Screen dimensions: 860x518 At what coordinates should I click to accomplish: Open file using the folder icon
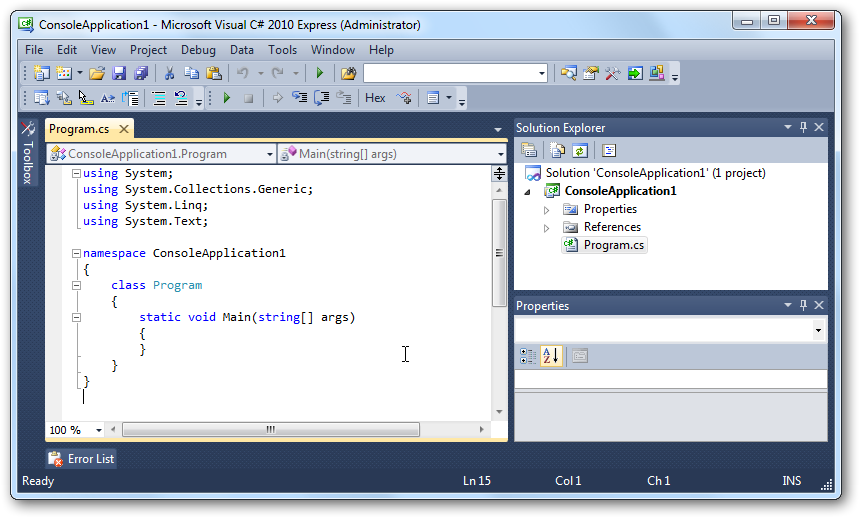click(97, 73)
